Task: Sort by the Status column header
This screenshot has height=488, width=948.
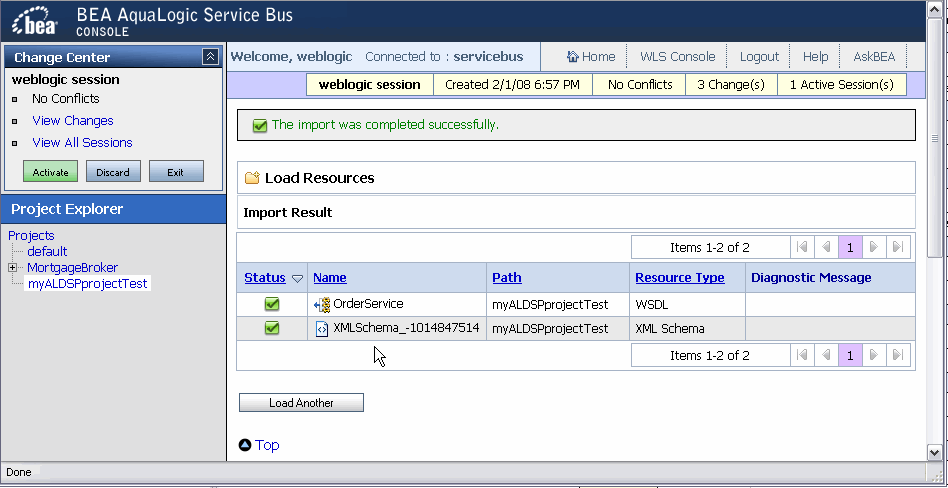Action: click(265, 278)
